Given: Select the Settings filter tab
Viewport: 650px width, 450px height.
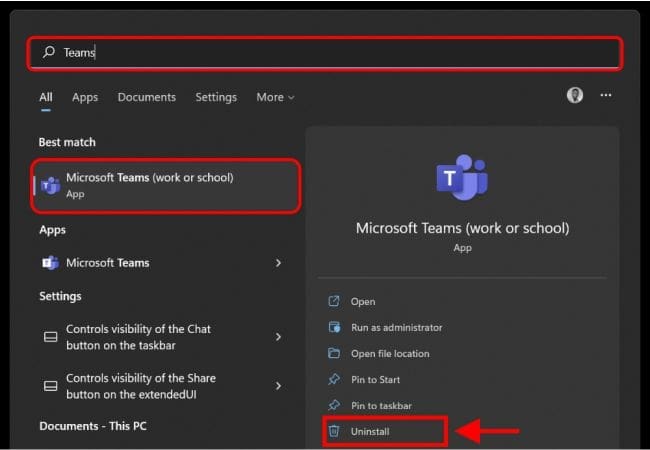Looking at the screenshot, I should click(216, 97).
